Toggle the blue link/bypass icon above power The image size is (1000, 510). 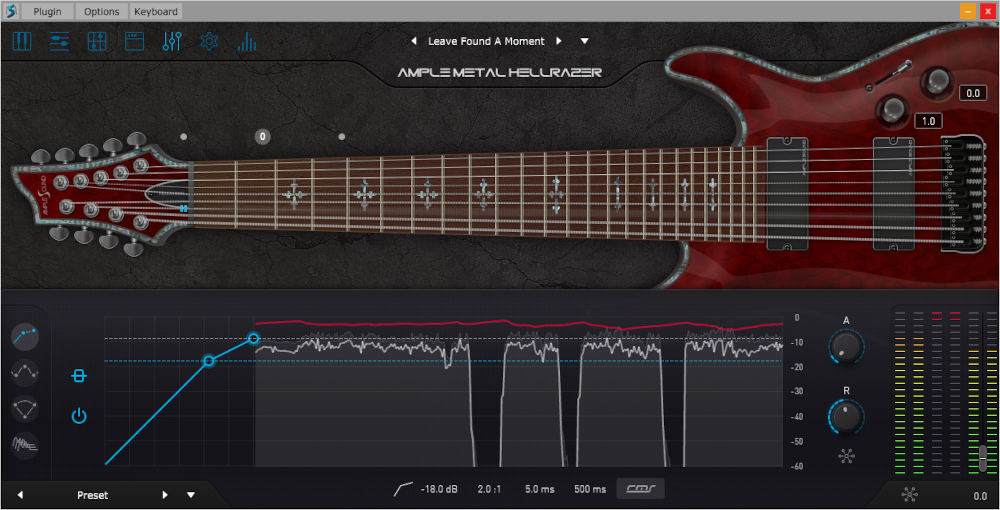pos(78,376)
